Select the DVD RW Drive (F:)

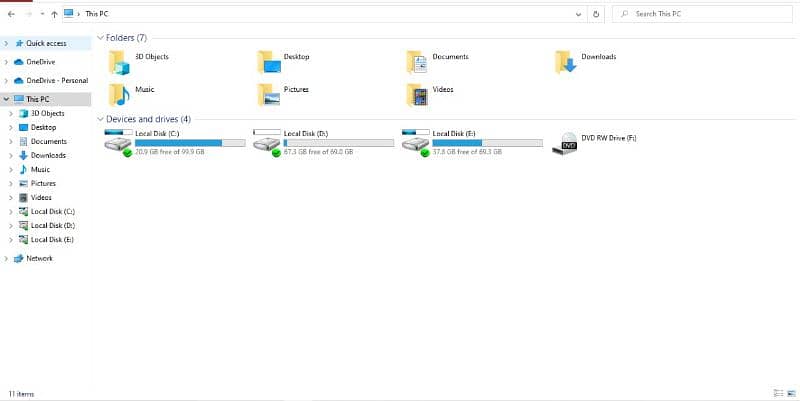click(x=568, y=142)
